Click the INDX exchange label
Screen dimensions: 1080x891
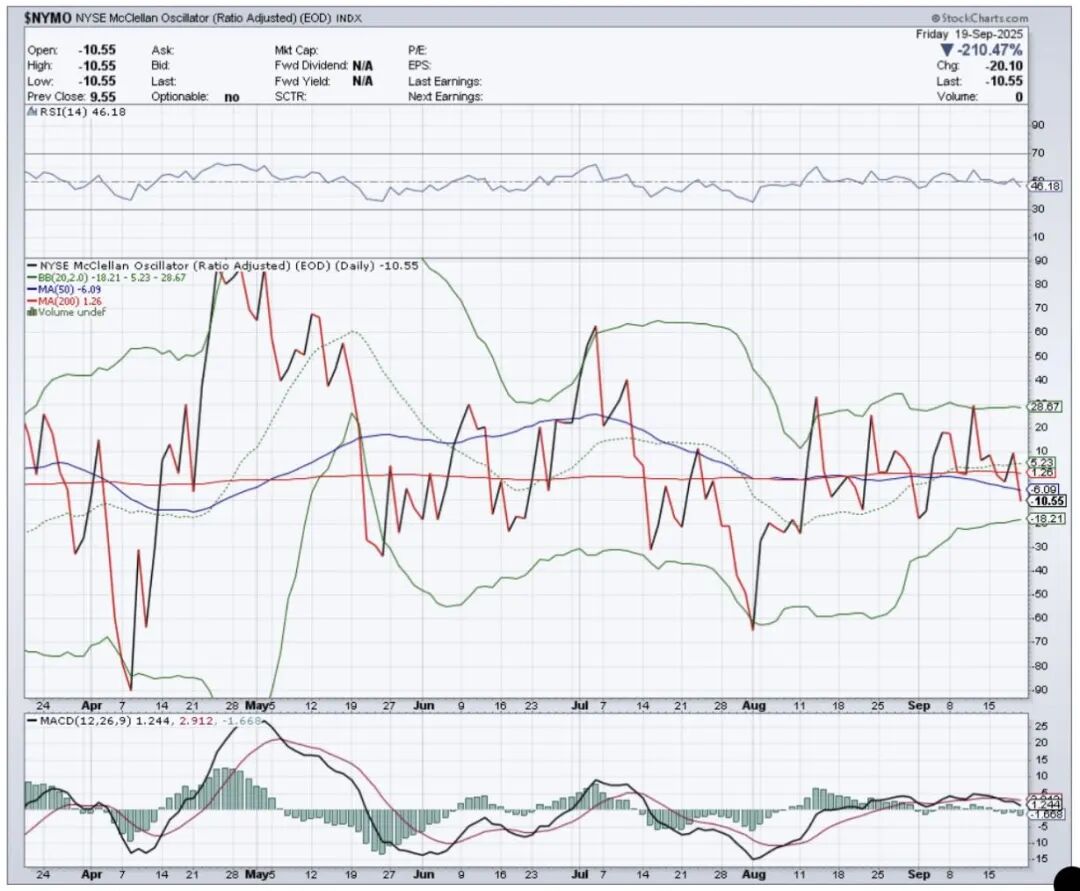[349, 19]
